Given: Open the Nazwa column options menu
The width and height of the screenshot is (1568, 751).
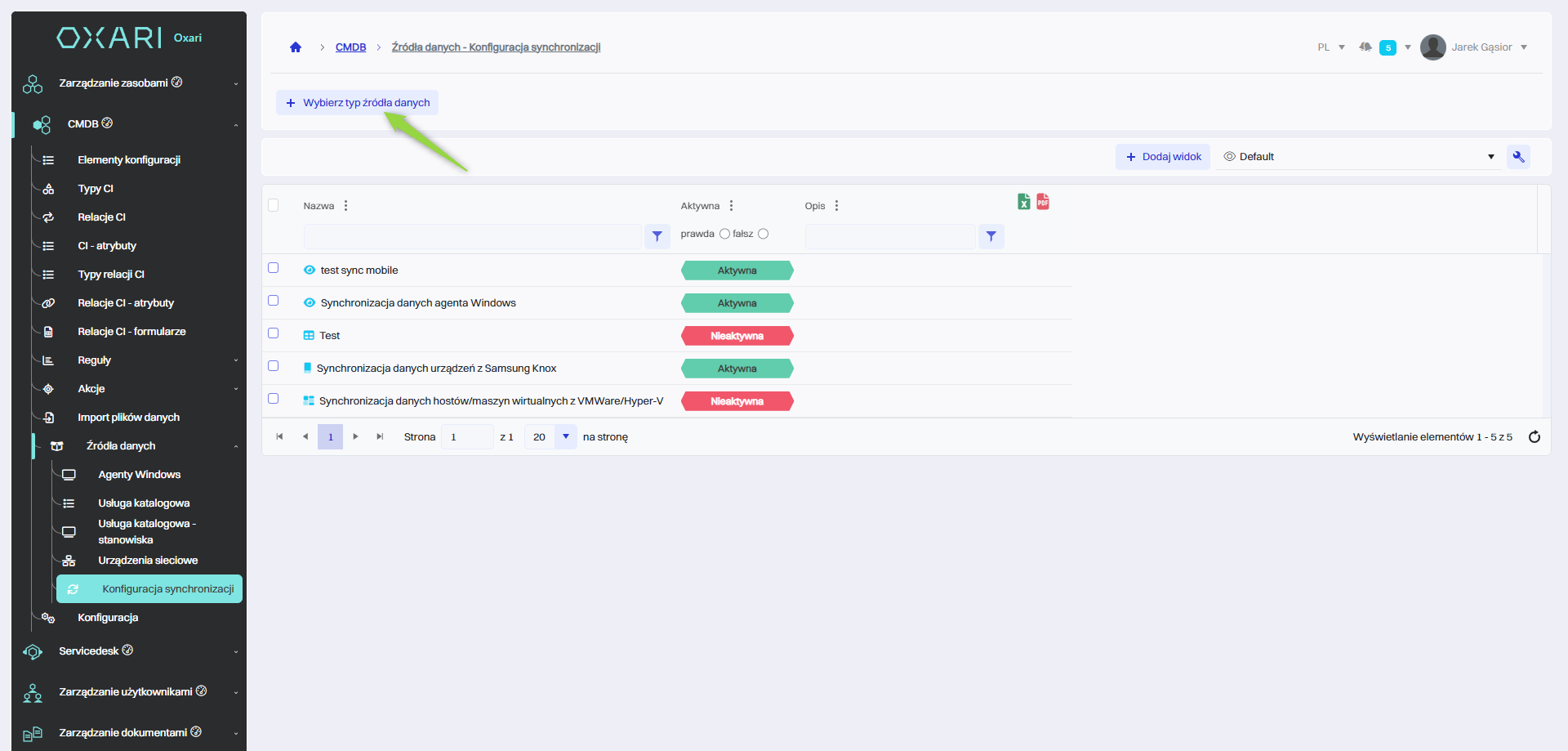Looking at the screenshot, I should coord(346,206).
